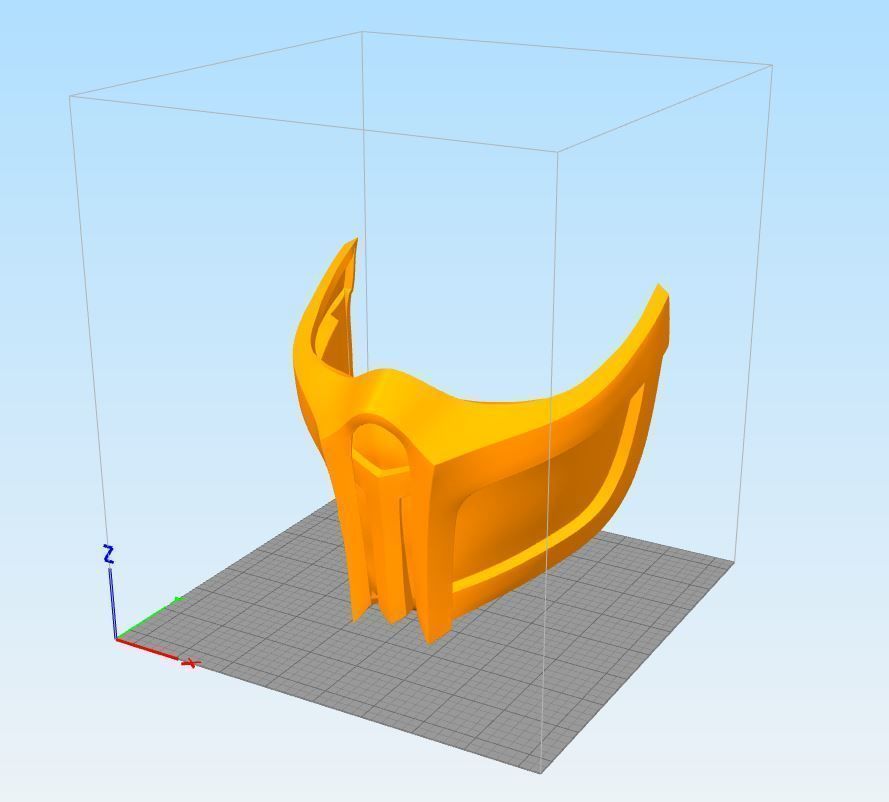The image size is (889, 802).
Task: Click the blue Z axis indicator
Action: point(111,592)
